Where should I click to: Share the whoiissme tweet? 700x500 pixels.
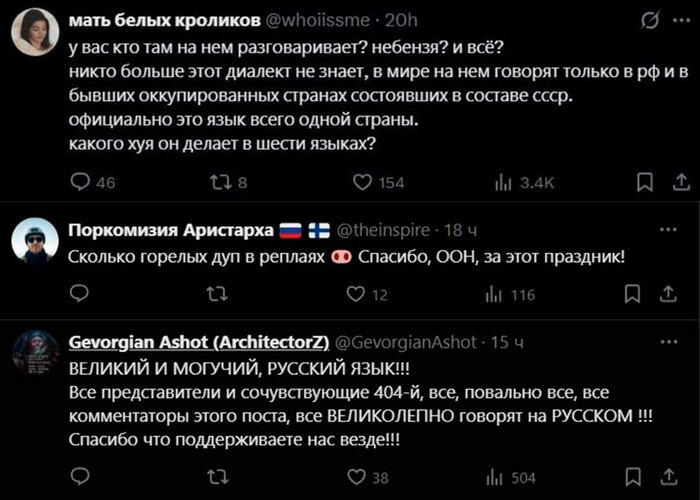click(x=681, y=182)
